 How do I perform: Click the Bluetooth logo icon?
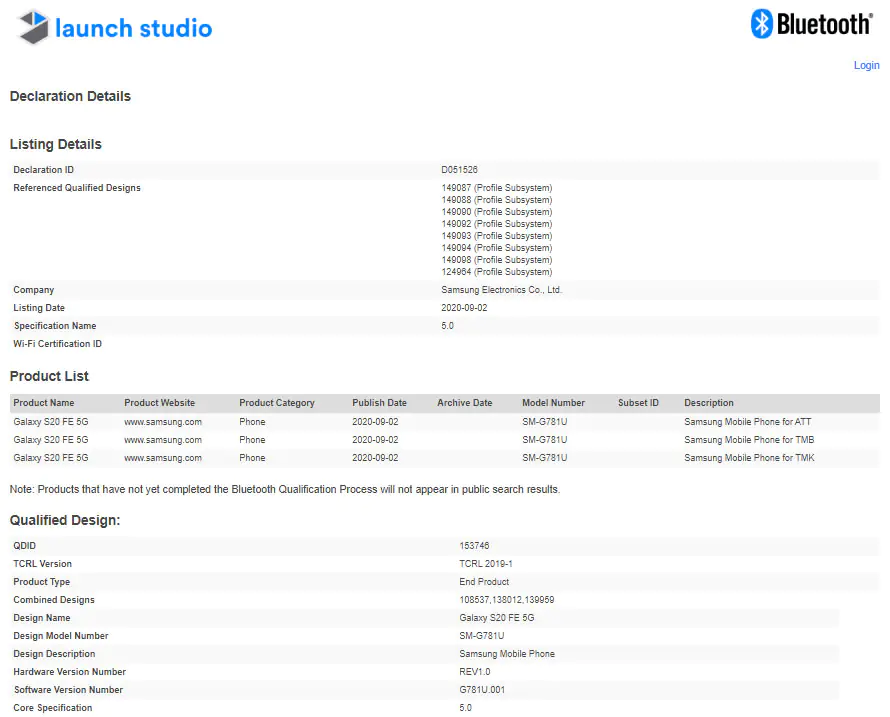tap(762, 24)
